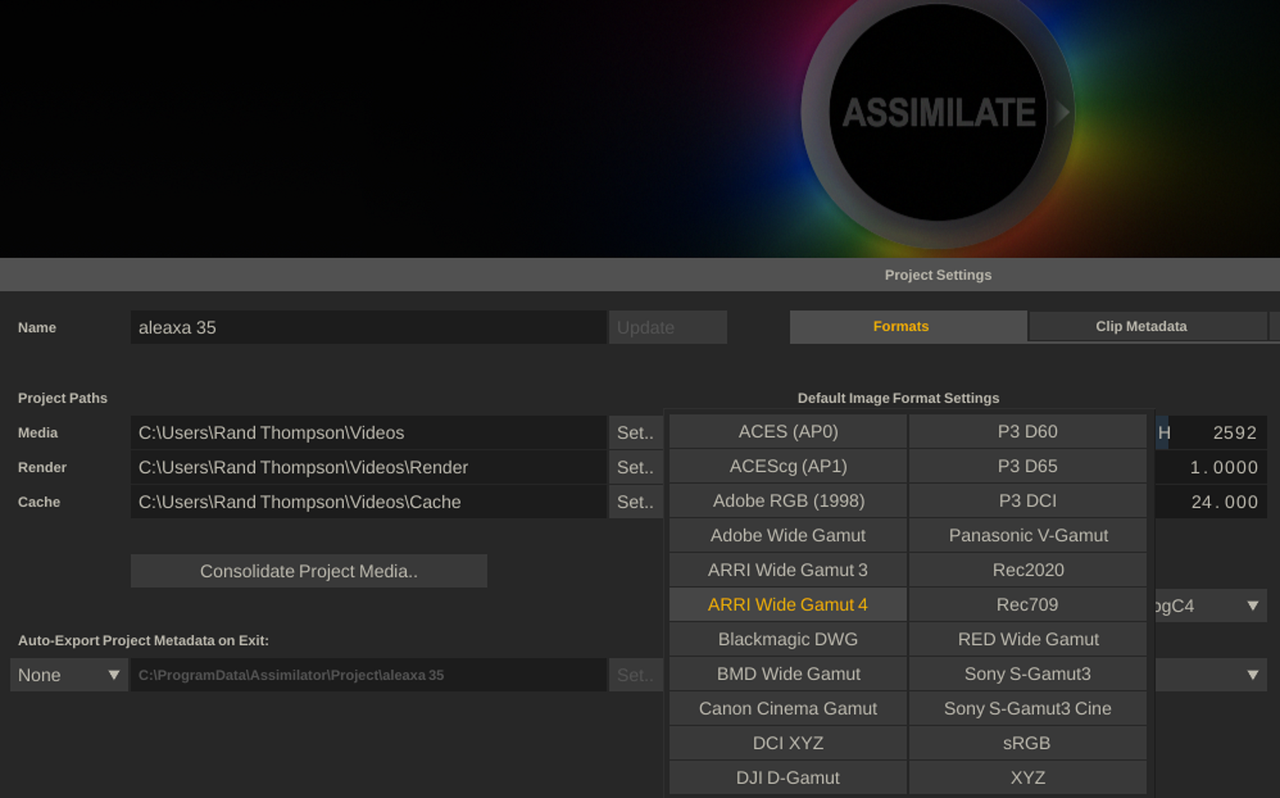The width and height of the screenshot is (1280, 798).
Task: Set the Media path folder
Action: pyautogui.click(x=636, y=433)
